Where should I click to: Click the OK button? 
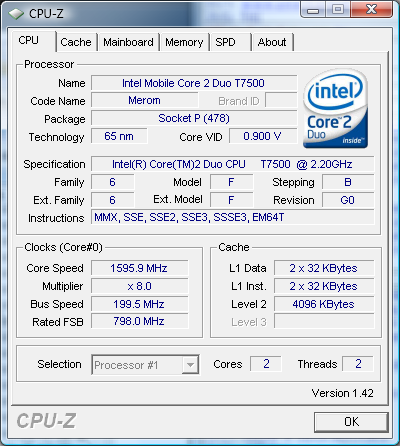tap(351, 422)
